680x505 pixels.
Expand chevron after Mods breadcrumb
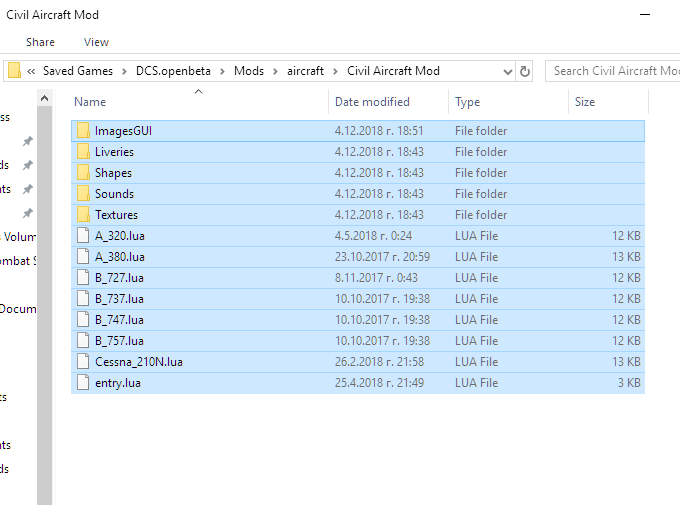pos(275,72)
